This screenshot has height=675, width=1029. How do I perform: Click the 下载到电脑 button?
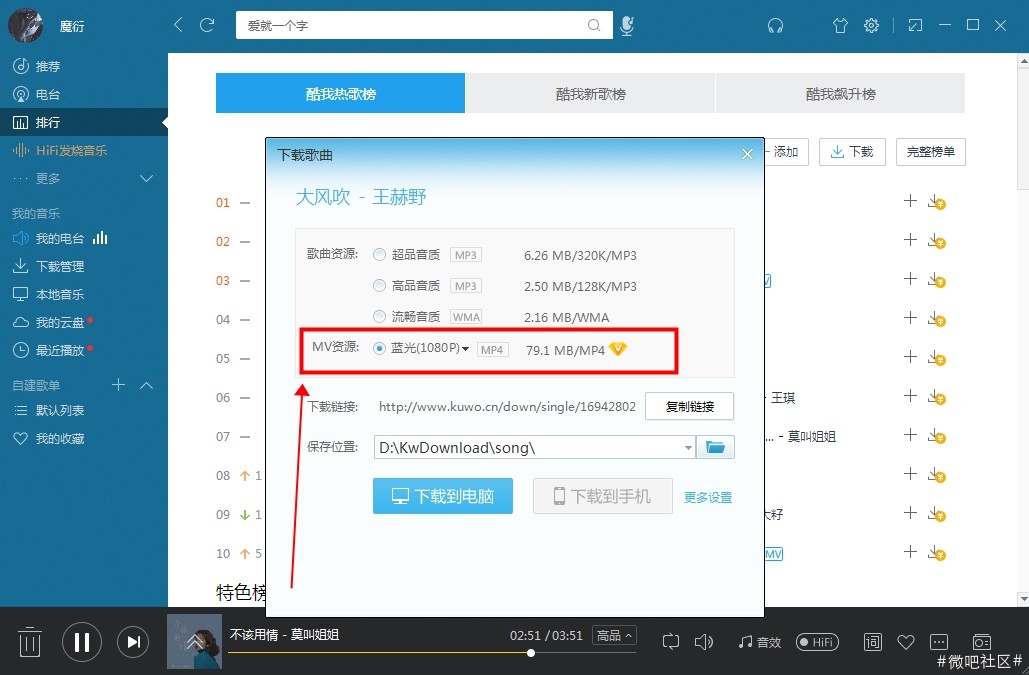tap(443, 496)
